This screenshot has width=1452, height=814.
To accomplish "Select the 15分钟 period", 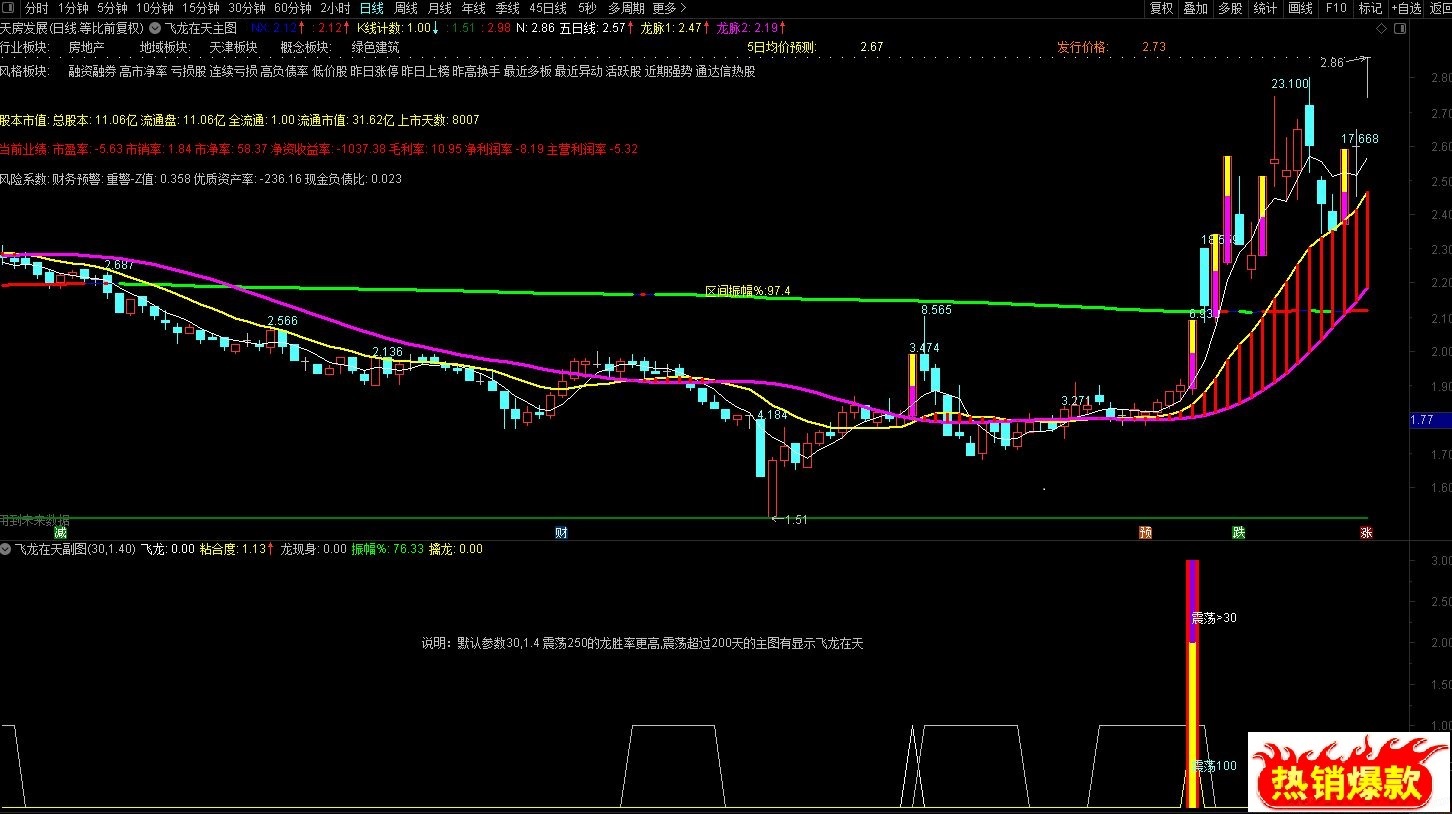I will click(x=201, y=8).
